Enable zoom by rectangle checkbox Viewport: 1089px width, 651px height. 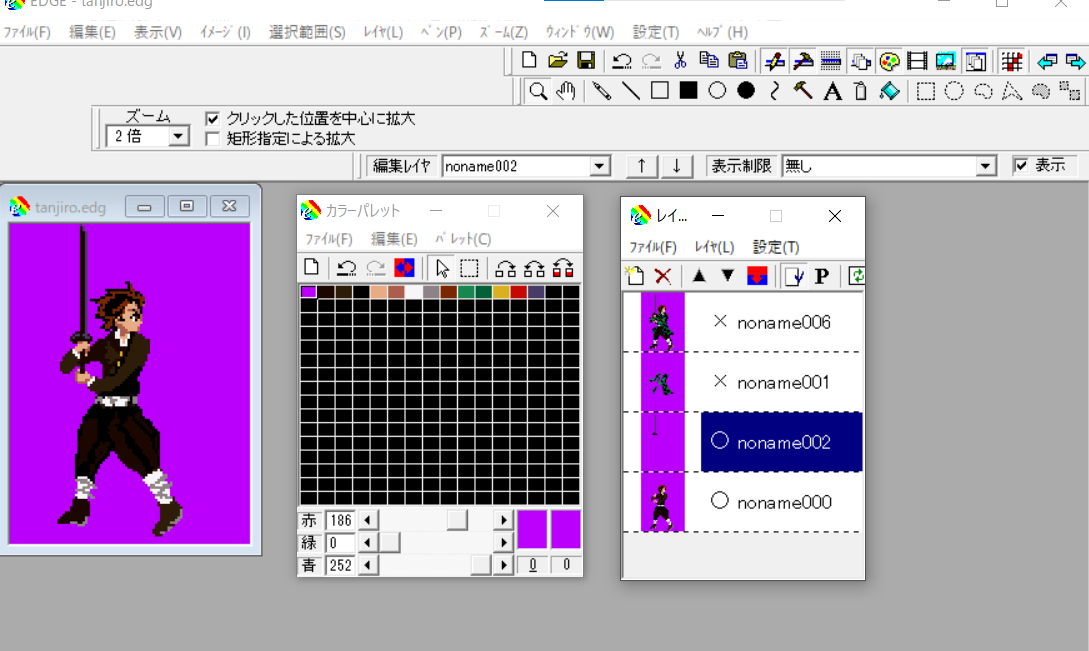click(x=213, y=139)
